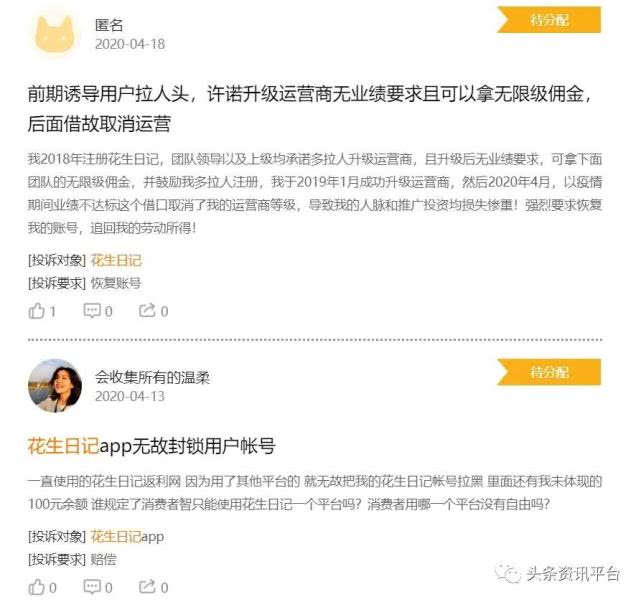Open profile photo of 会收集所有的温柔

pos(55,385)
